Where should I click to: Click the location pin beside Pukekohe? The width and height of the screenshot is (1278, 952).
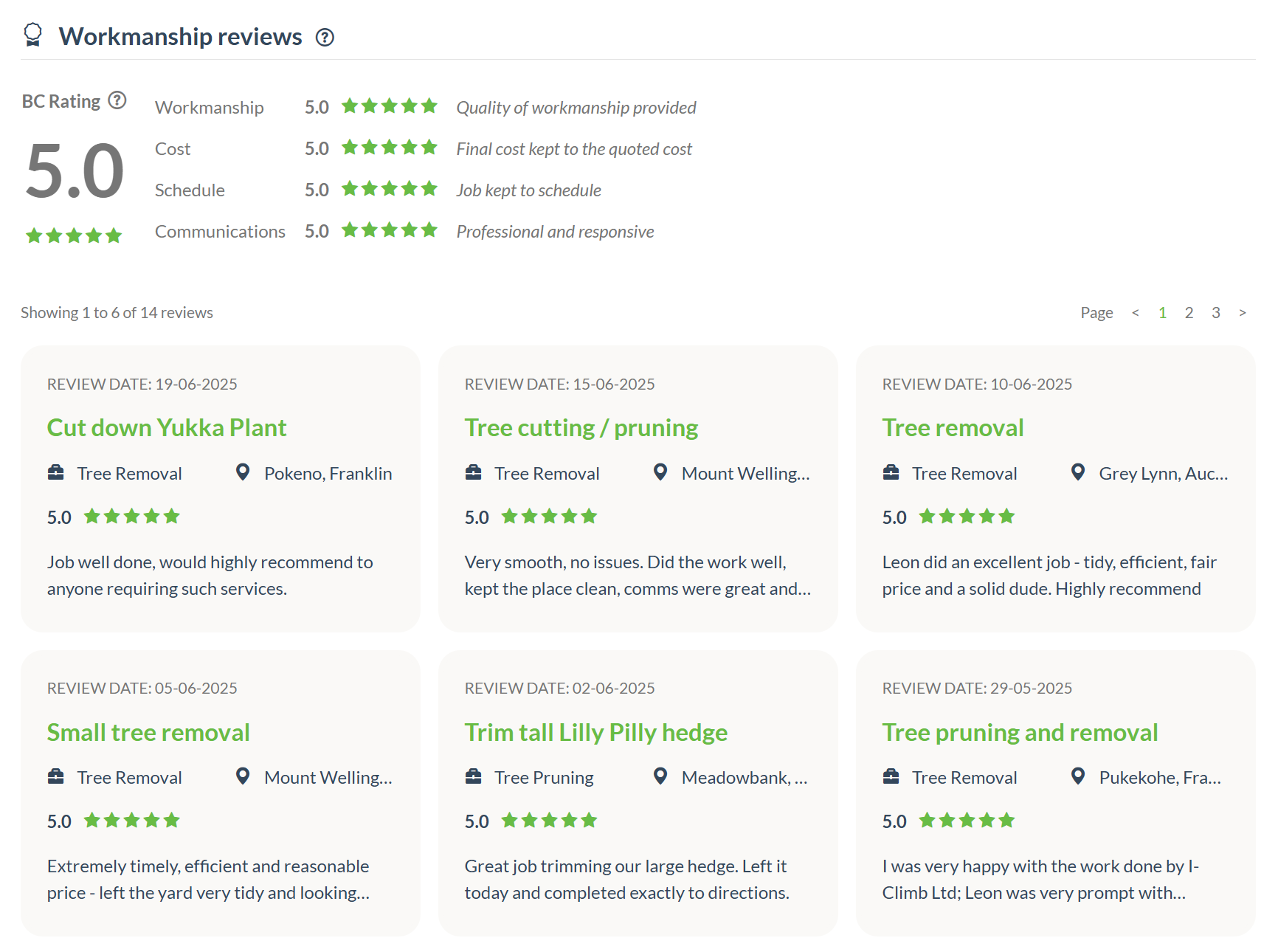(1077, 776)
